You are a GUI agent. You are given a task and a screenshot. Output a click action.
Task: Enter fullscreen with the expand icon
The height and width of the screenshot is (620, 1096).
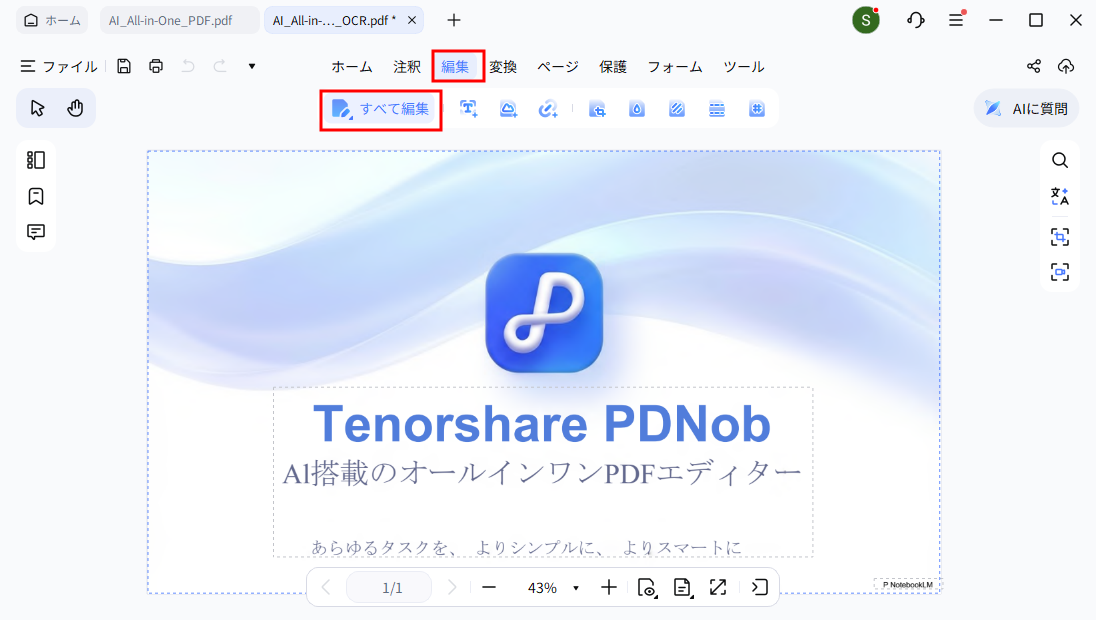point(718,587)
